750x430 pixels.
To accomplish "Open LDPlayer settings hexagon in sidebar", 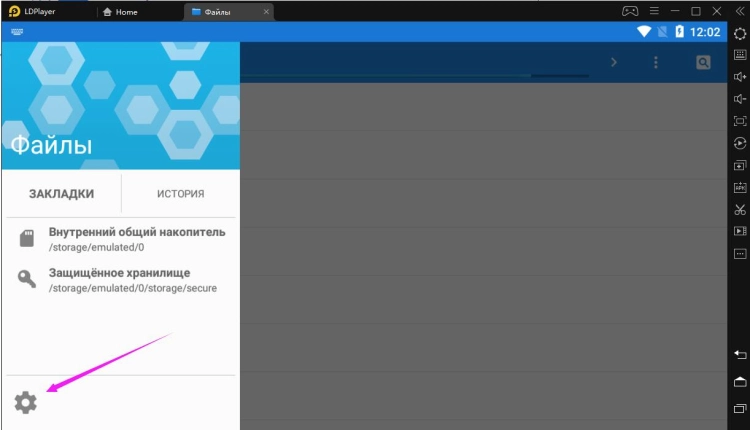I will click(x=740, y=33).
